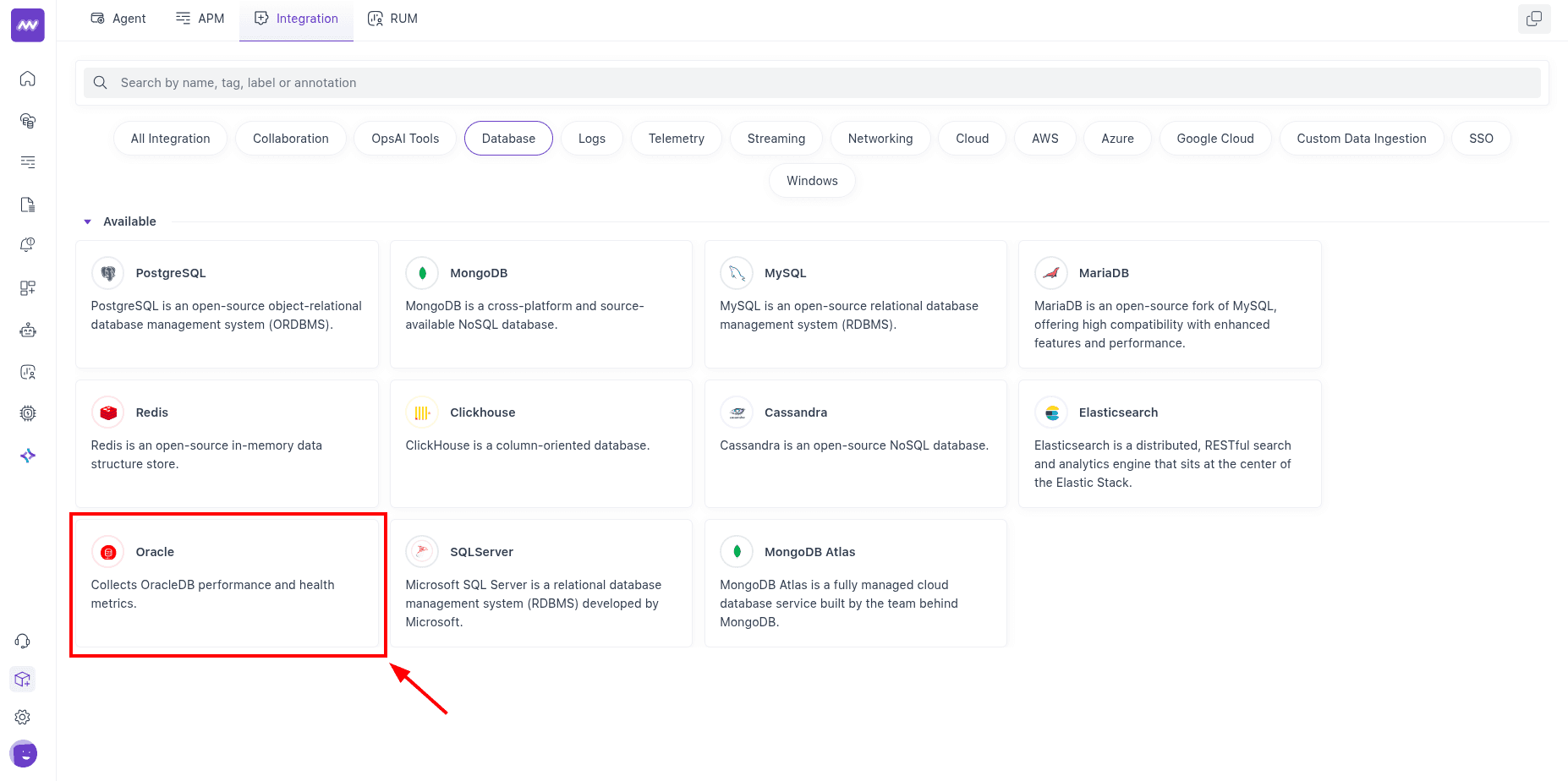Open the Home icon in the sidebar

pos(27,78)
